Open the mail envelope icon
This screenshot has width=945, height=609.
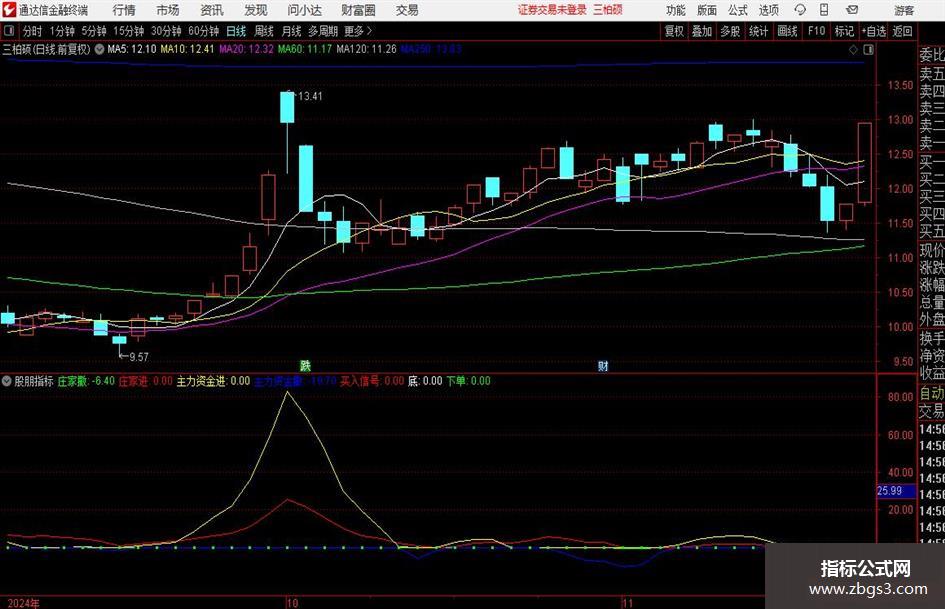coord(852,10)
